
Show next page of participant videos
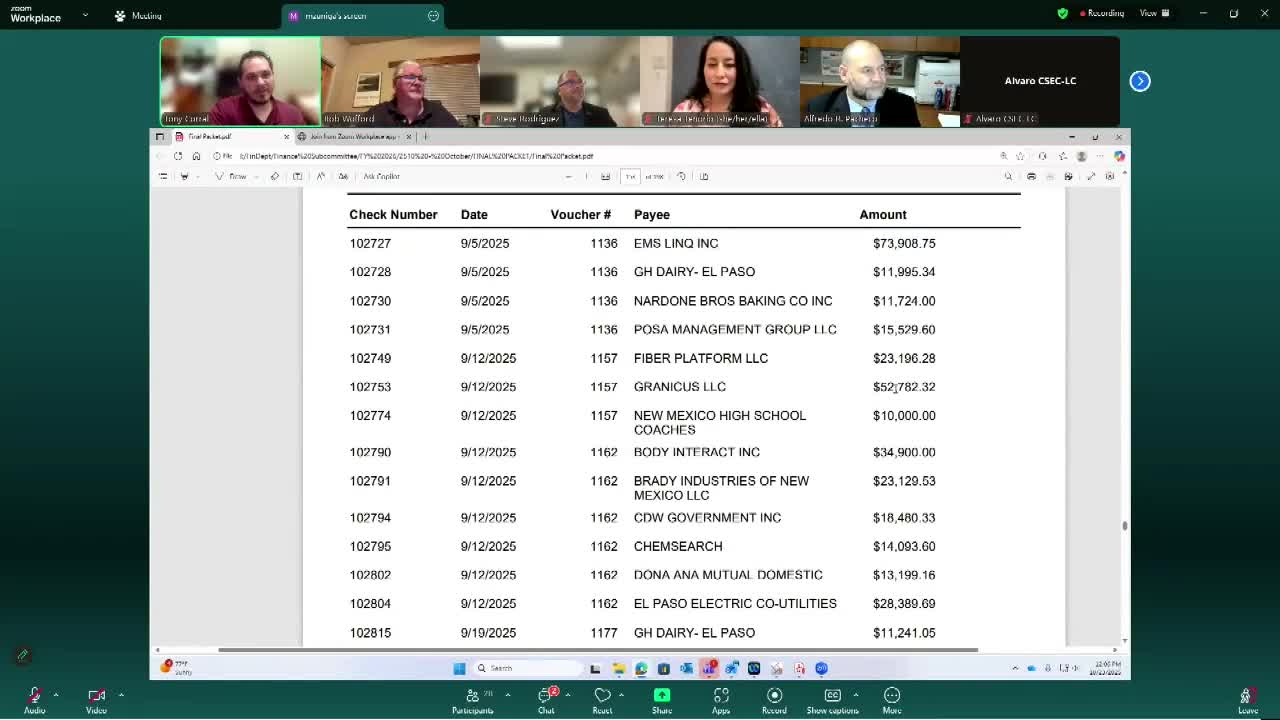click(1140, 81)
